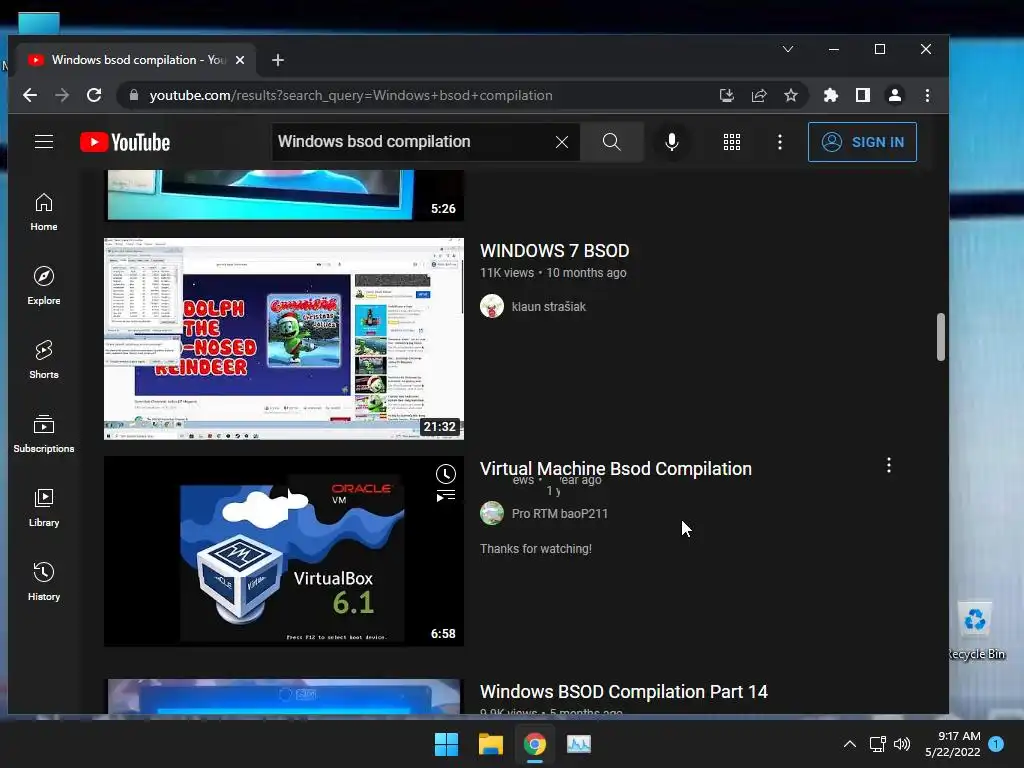
Task: Click the Chrome taskbar icon
Action: [x=535, y=744]
